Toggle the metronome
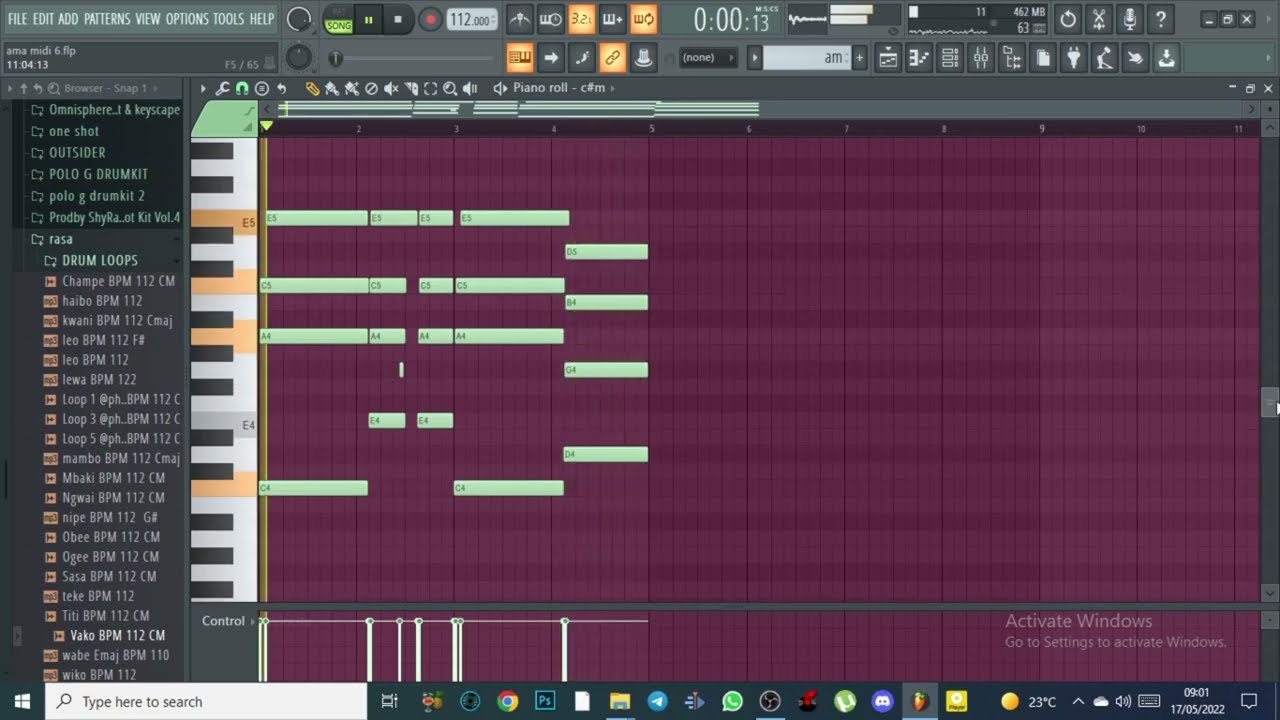1280x720 pixels. pyautogui.click(x=519, y=19)
